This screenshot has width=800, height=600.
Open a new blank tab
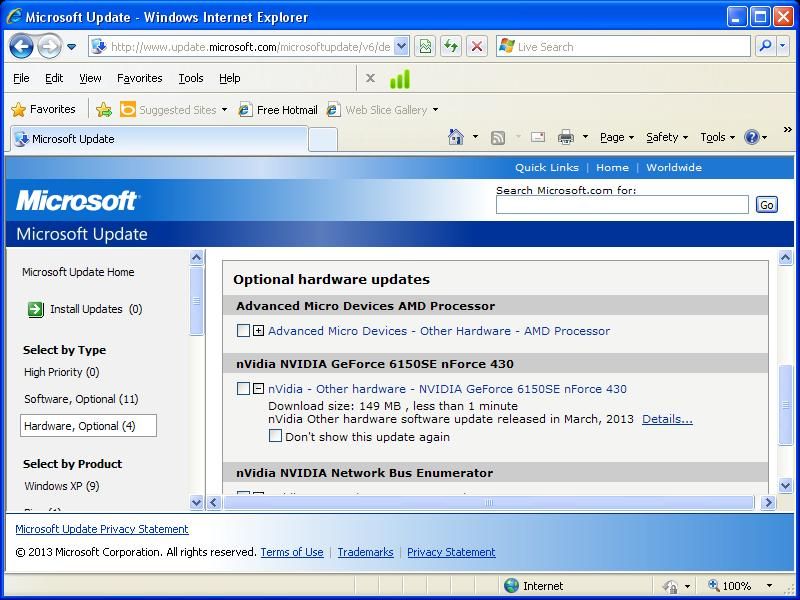coord(323,139)
